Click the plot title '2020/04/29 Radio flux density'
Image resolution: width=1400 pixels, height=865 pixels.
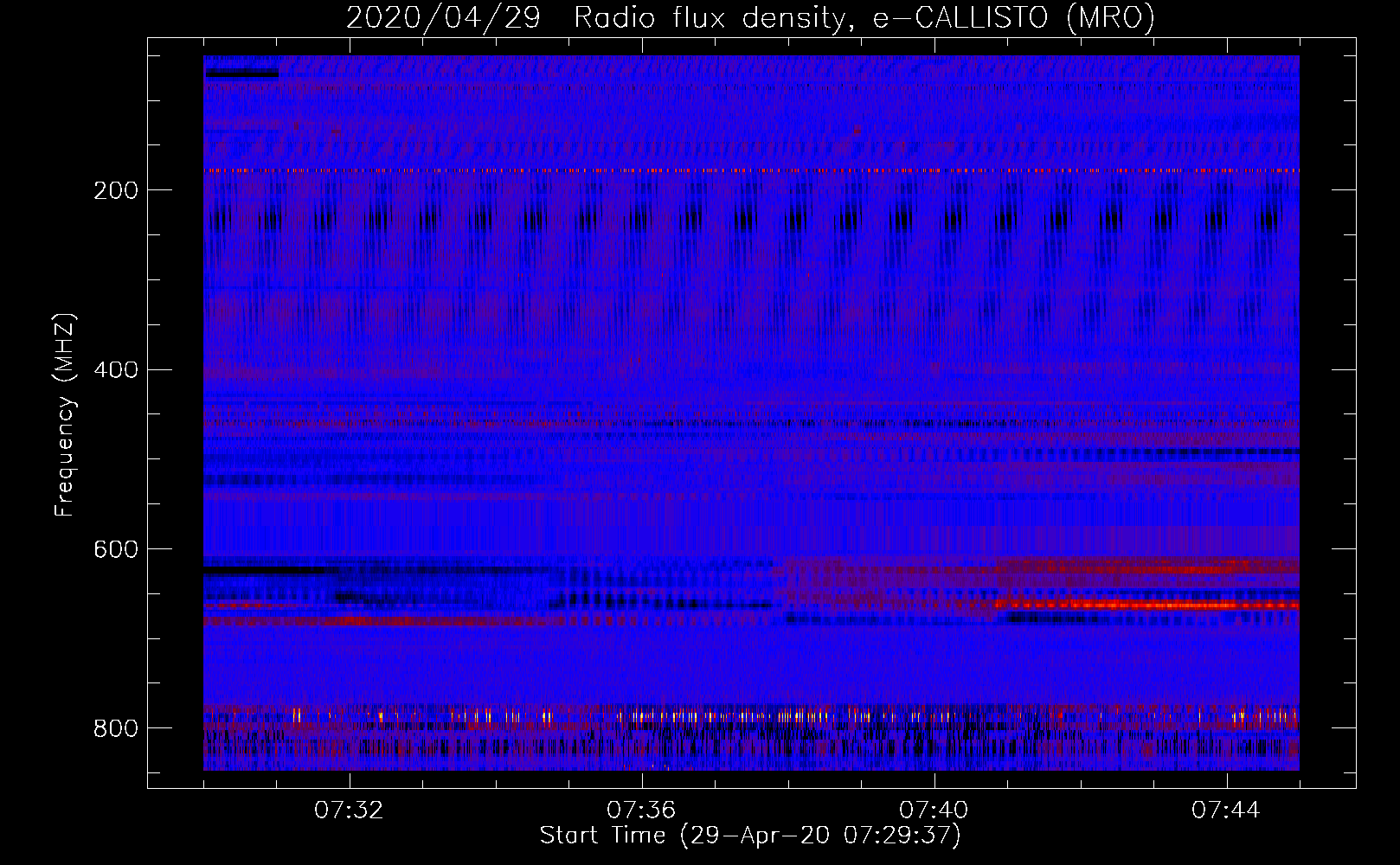[750, 17]
